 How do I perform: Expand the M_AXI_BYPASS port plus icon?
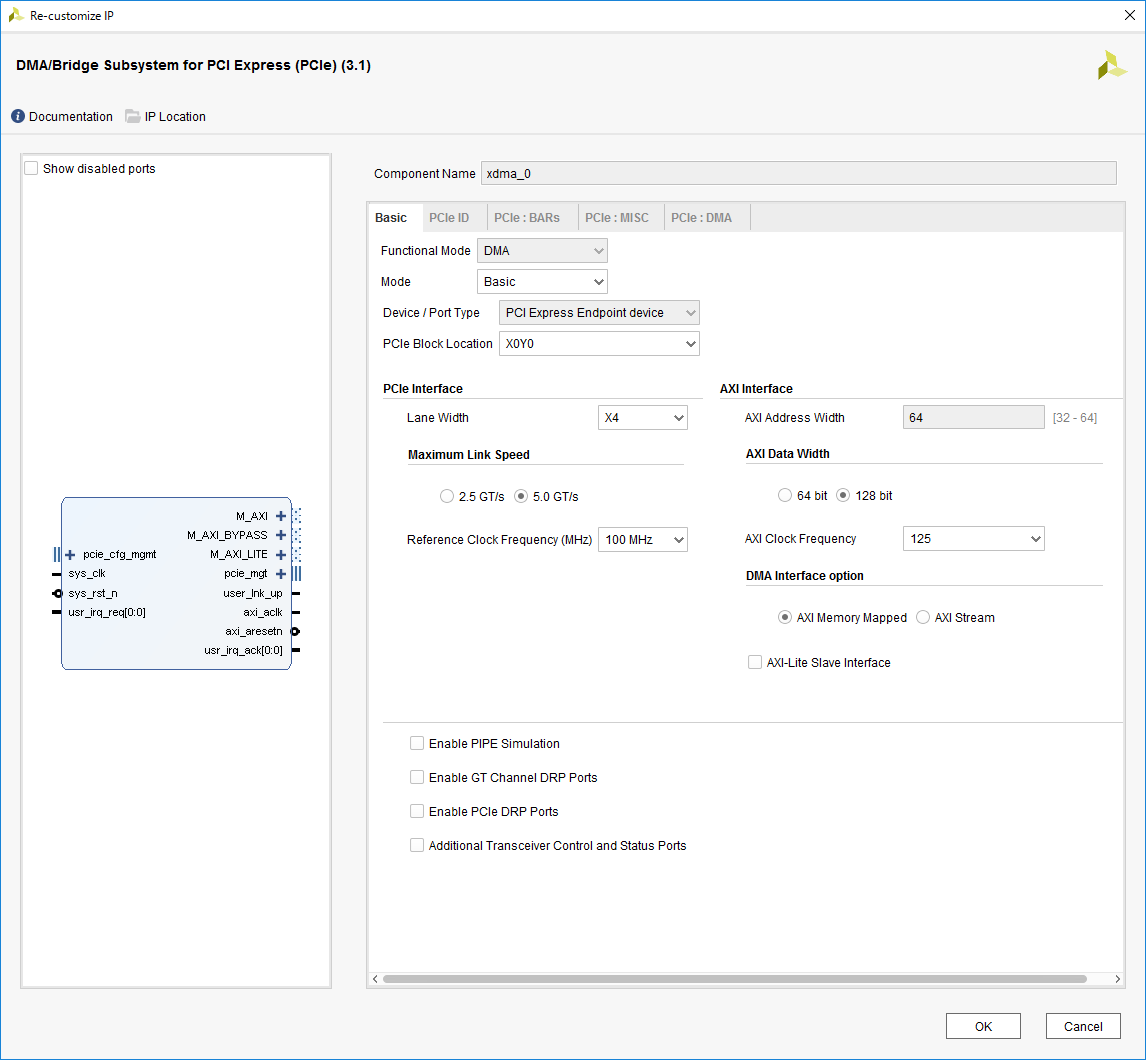point(281,535)
